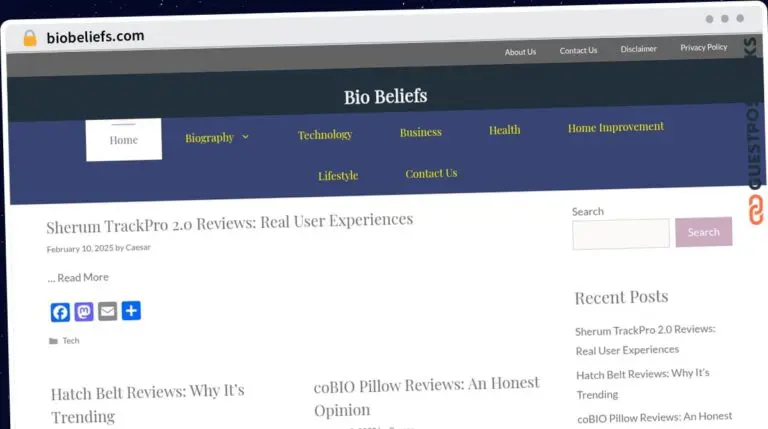Open the Sherum TrackPro 2.0 Reviews article title
Viewport: 768px width, 429px height.
230,223
